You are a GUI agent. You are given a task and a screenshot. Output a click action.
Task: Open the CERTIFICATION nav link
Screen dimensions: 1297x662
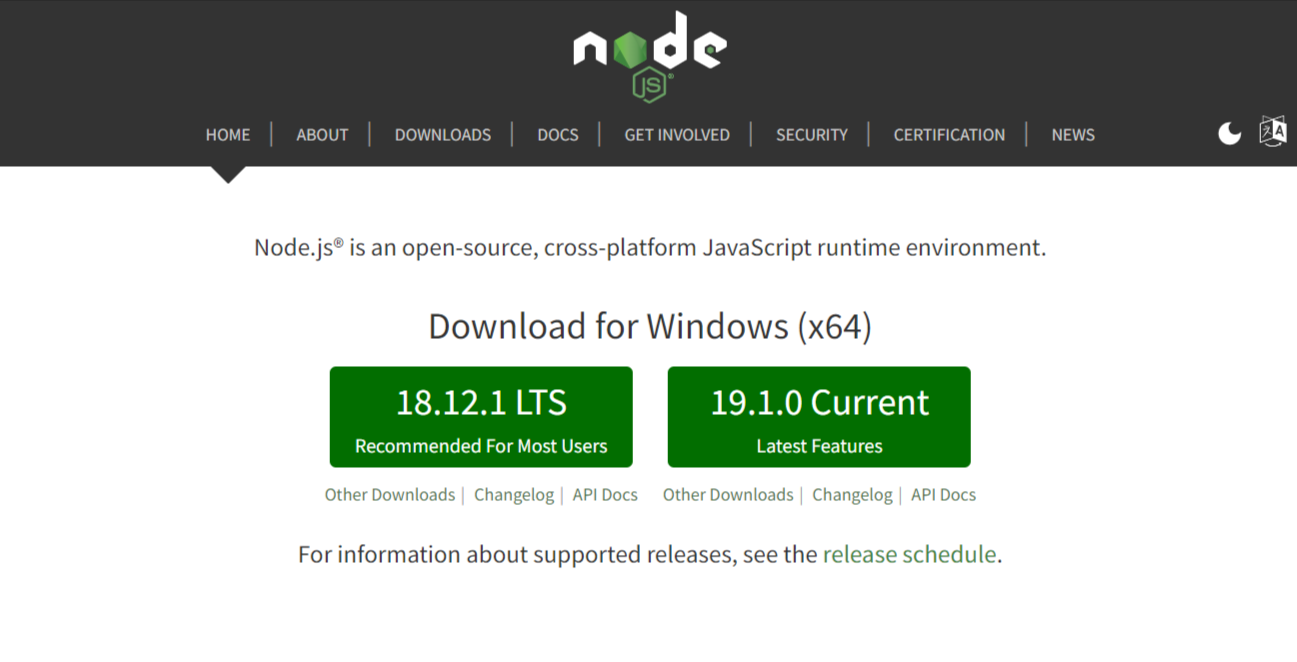click(x=949, y=134)
